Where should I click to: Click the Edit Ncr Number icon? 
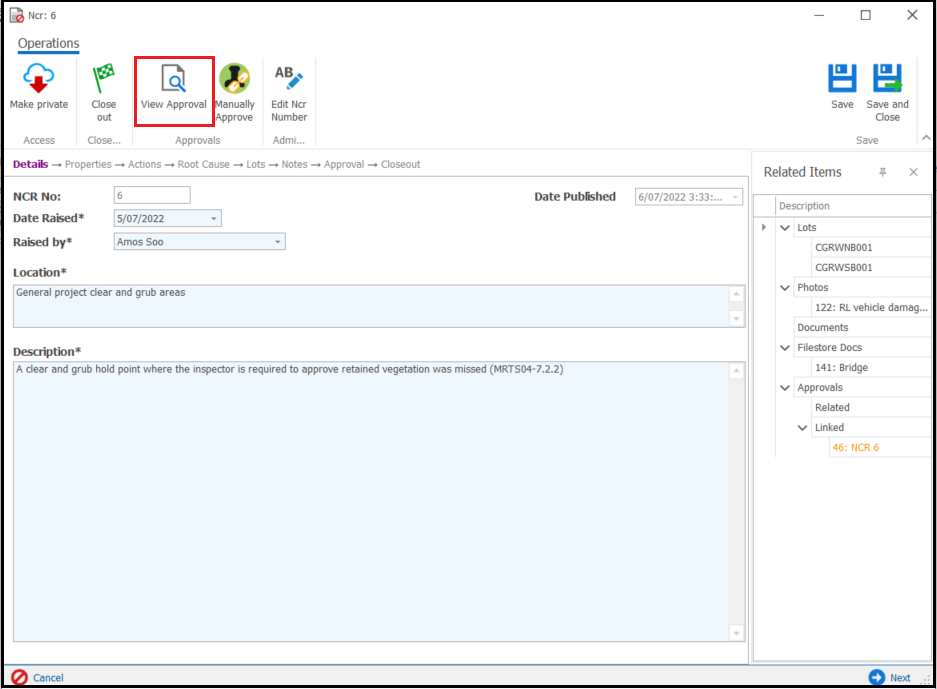pos(288,79)
